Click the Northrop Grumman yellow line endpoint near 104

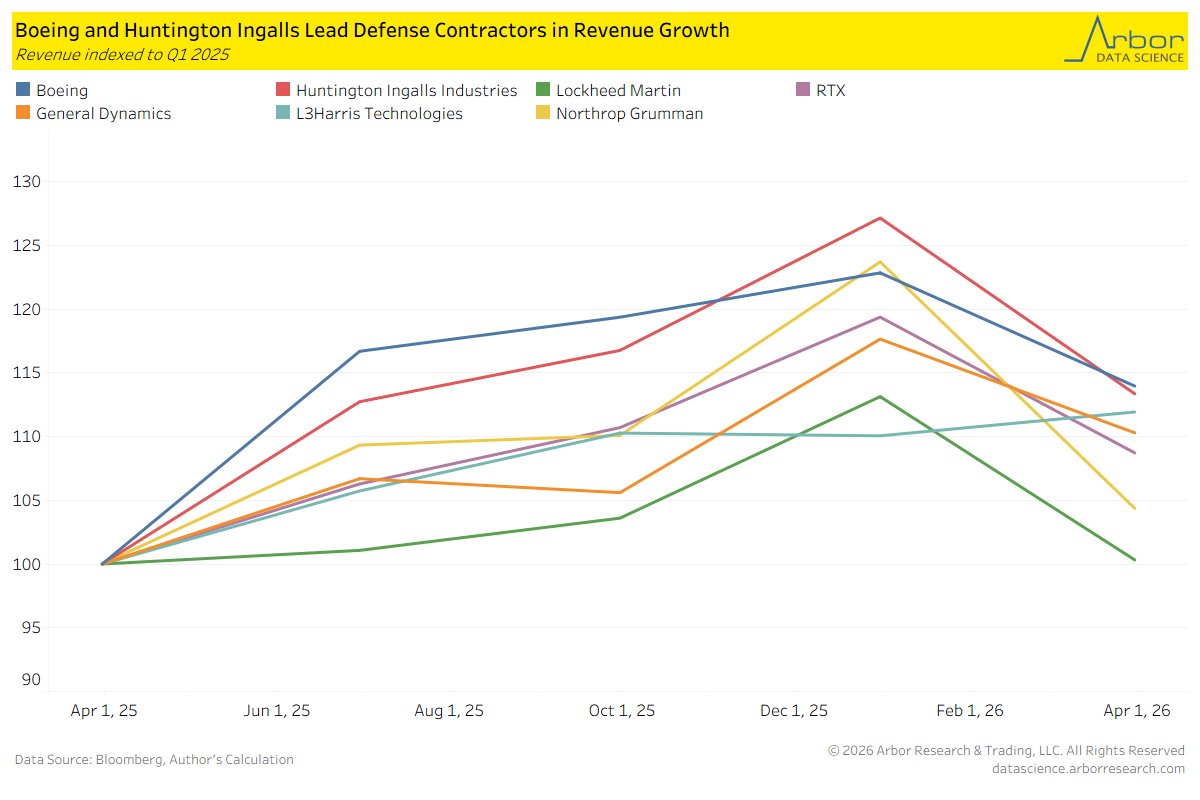tap(1134, 508)
